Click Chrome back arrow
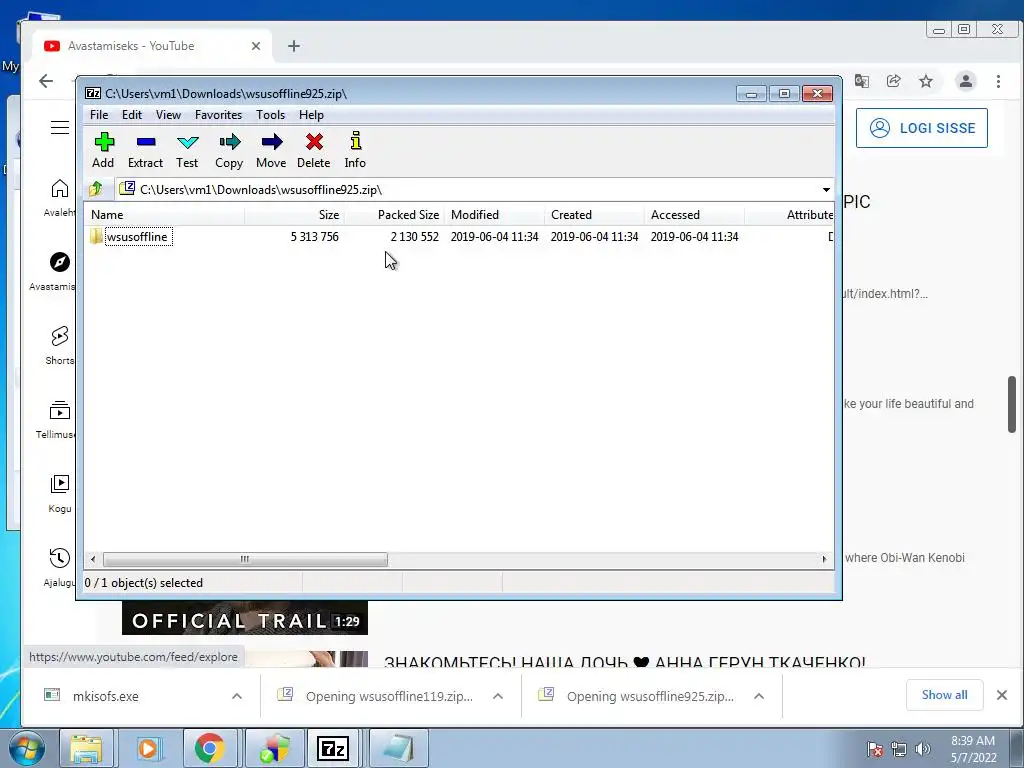The image size is (1024, 768). pos(46,81)
